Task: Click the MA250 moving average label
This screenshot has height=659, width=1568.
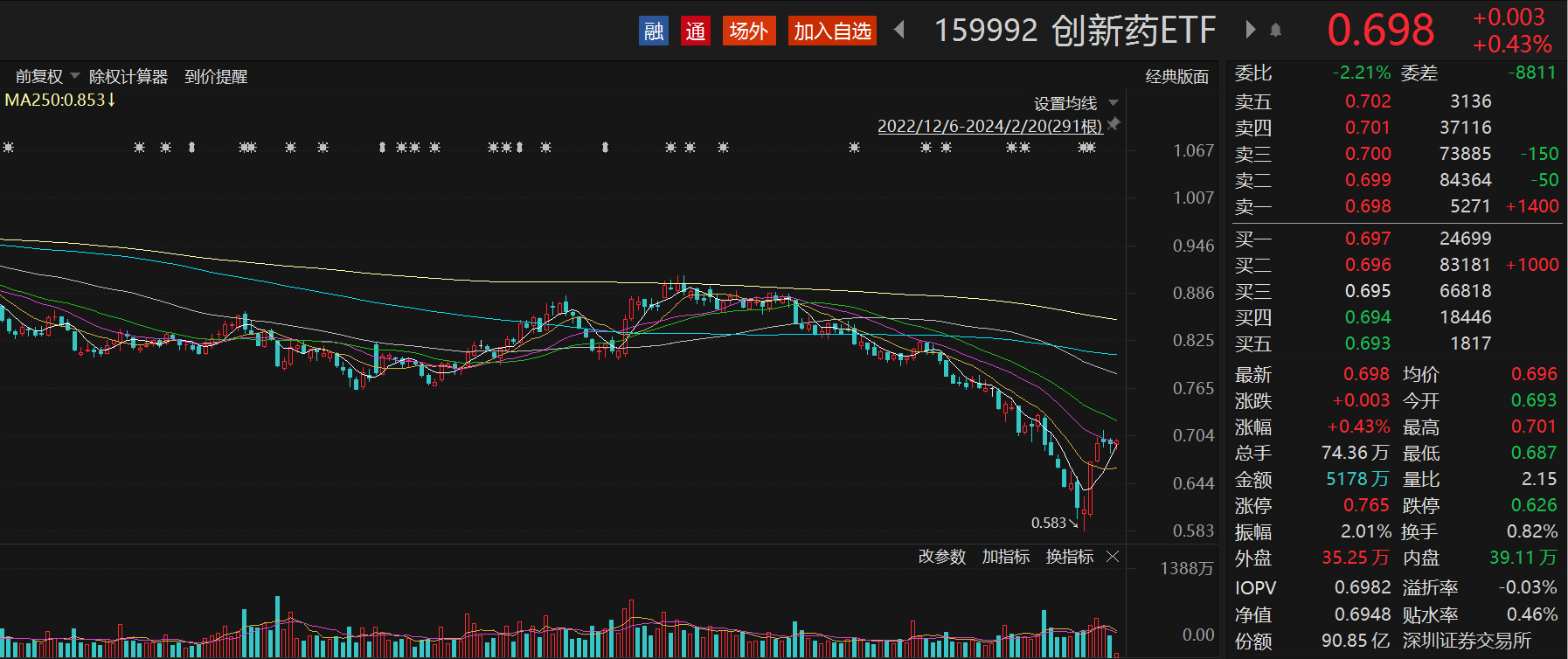Action: (x=59, y=101)
